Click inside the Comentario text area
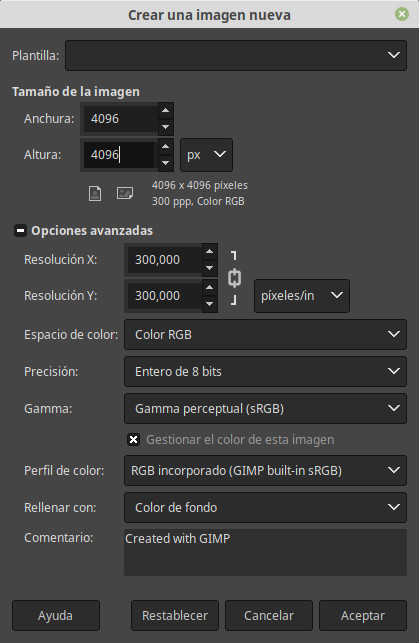 click(x=265, y=552)
